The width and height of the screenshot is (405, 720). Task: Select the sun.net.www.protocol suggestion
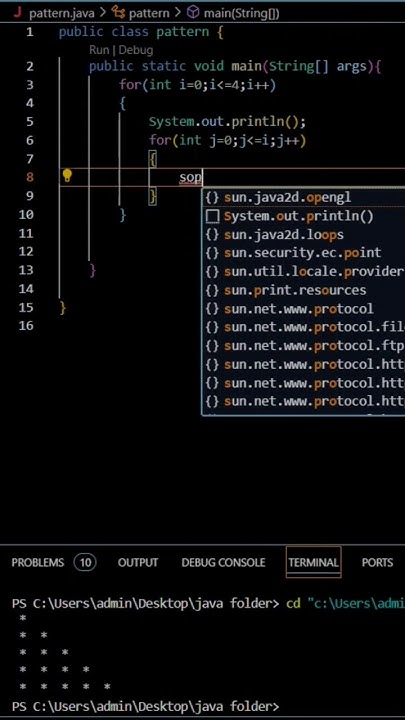(304, 309)
